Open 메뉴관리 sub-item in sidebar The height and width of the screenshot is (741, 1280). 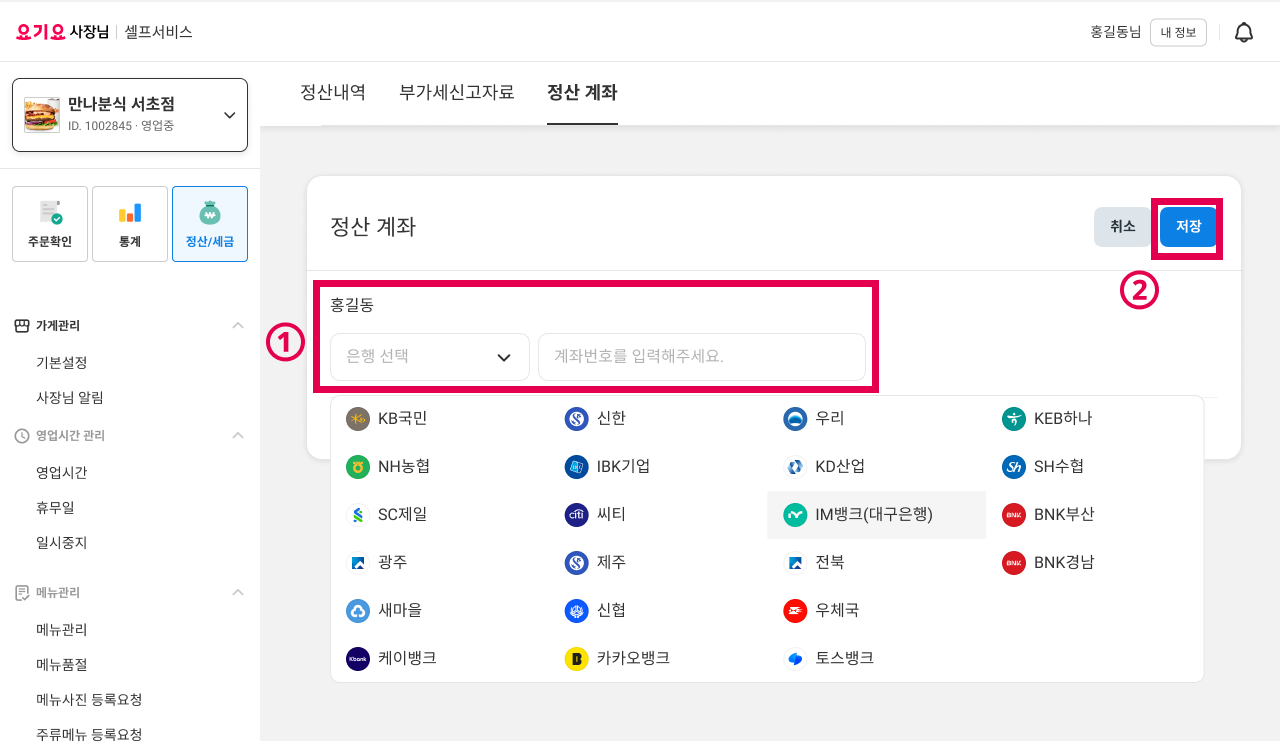(62, 630)
